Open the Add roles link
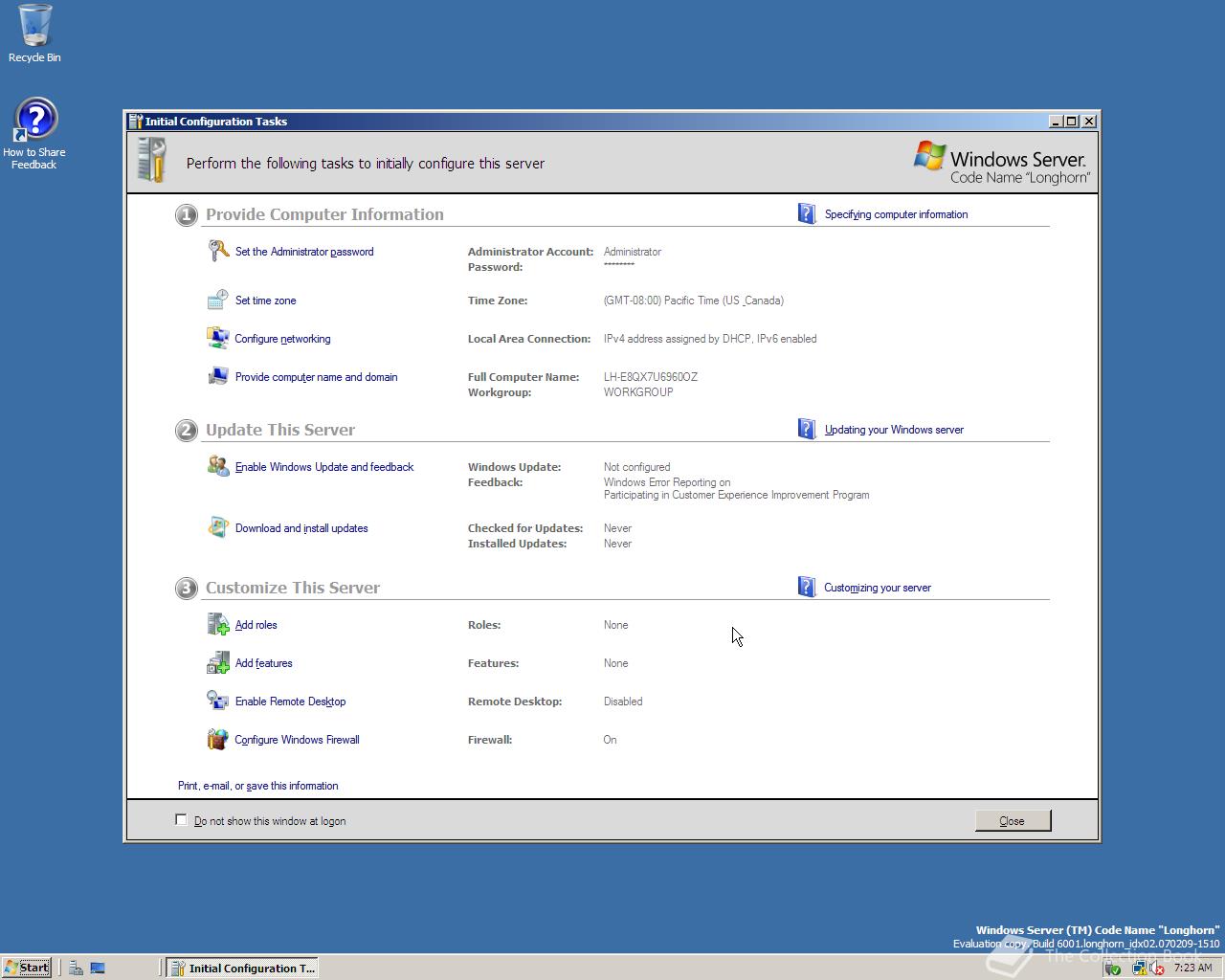The width and height of the screenshot is (1225, 980). pyautogui.click(x=256, y=625)
